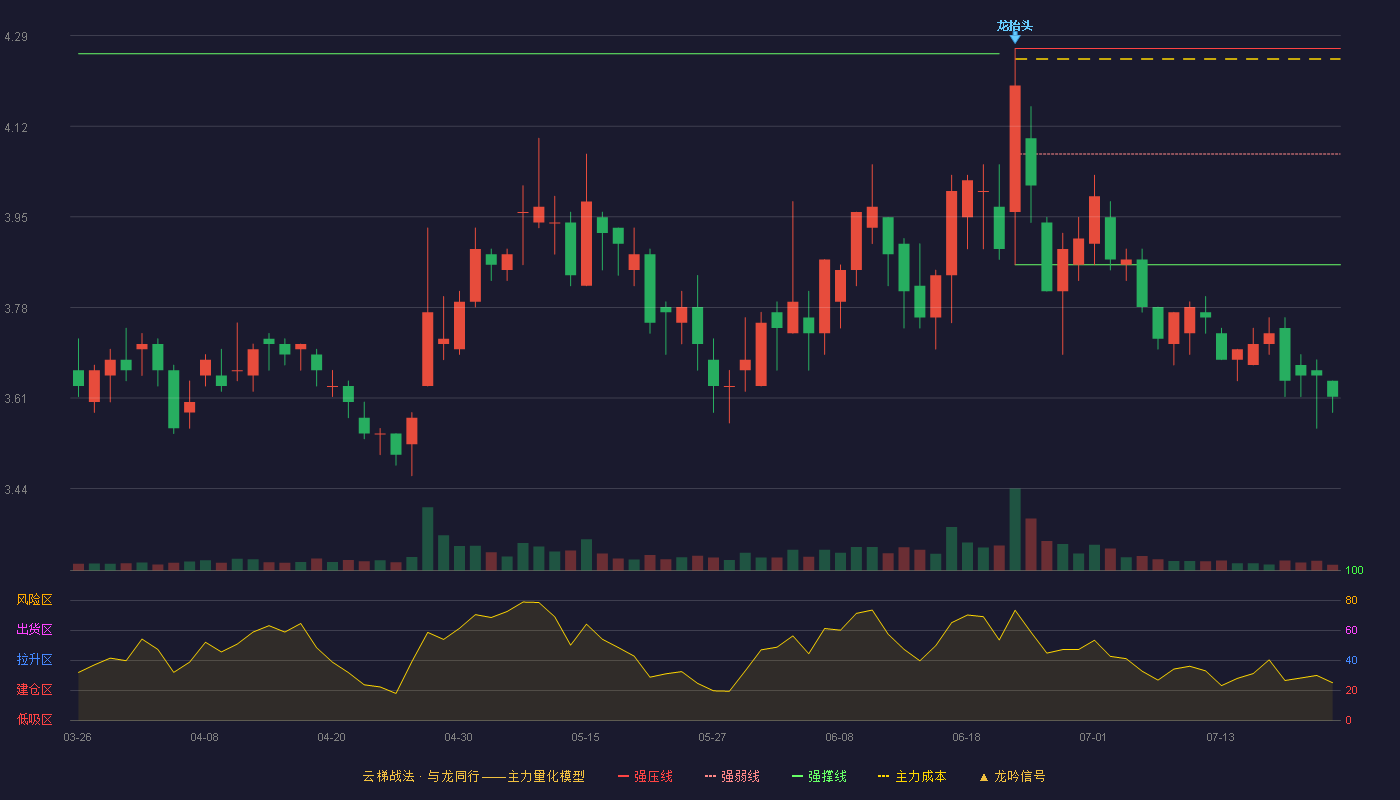
Task: Toggle the 强撑线 legend item
Action: (819, 776)
